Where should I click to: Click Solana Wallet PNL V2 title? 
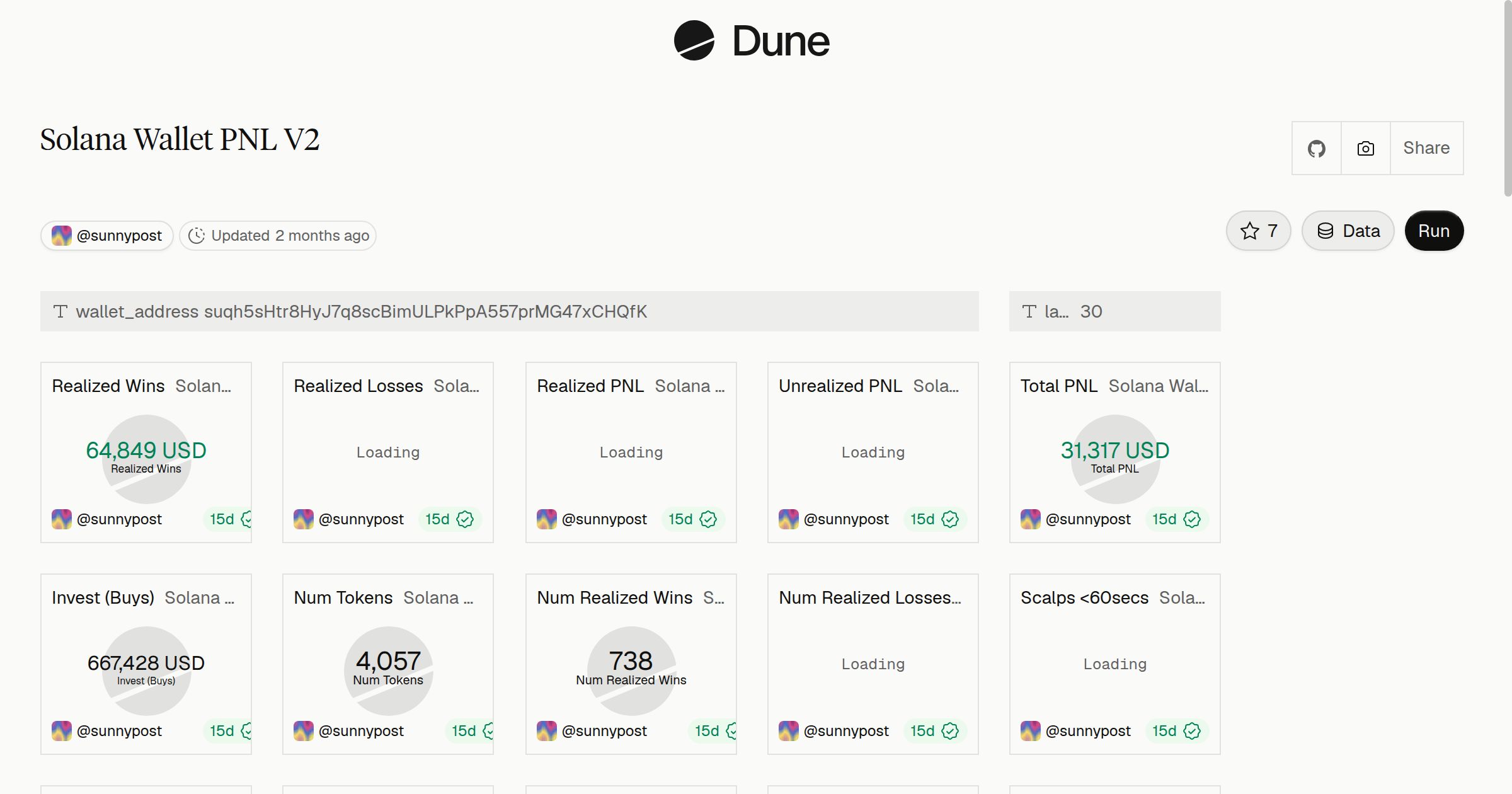click(x=180, y=140)
